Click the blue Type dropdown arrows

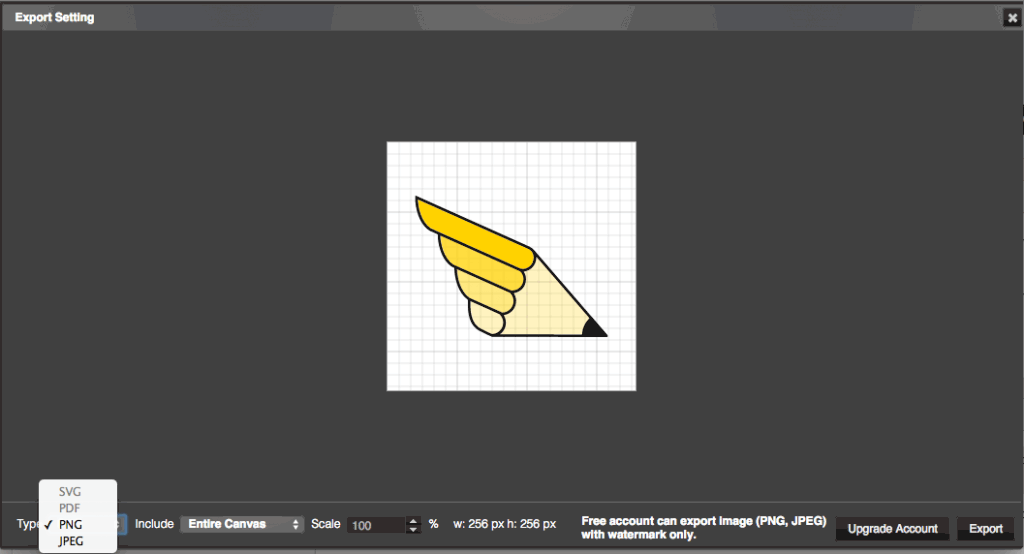coord(122,524)
